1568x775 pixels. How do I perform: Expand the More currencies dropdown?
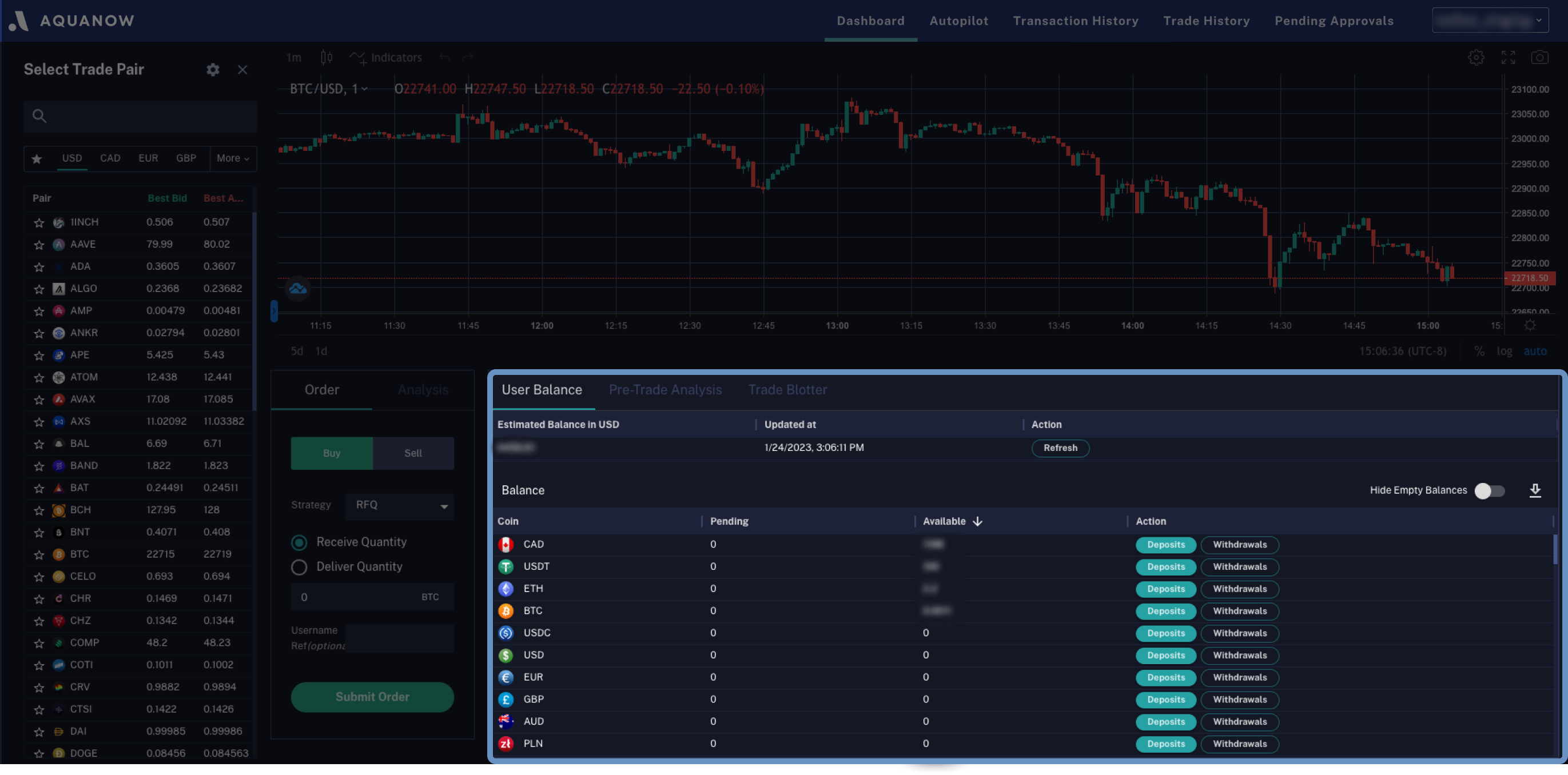coord(233,158)
